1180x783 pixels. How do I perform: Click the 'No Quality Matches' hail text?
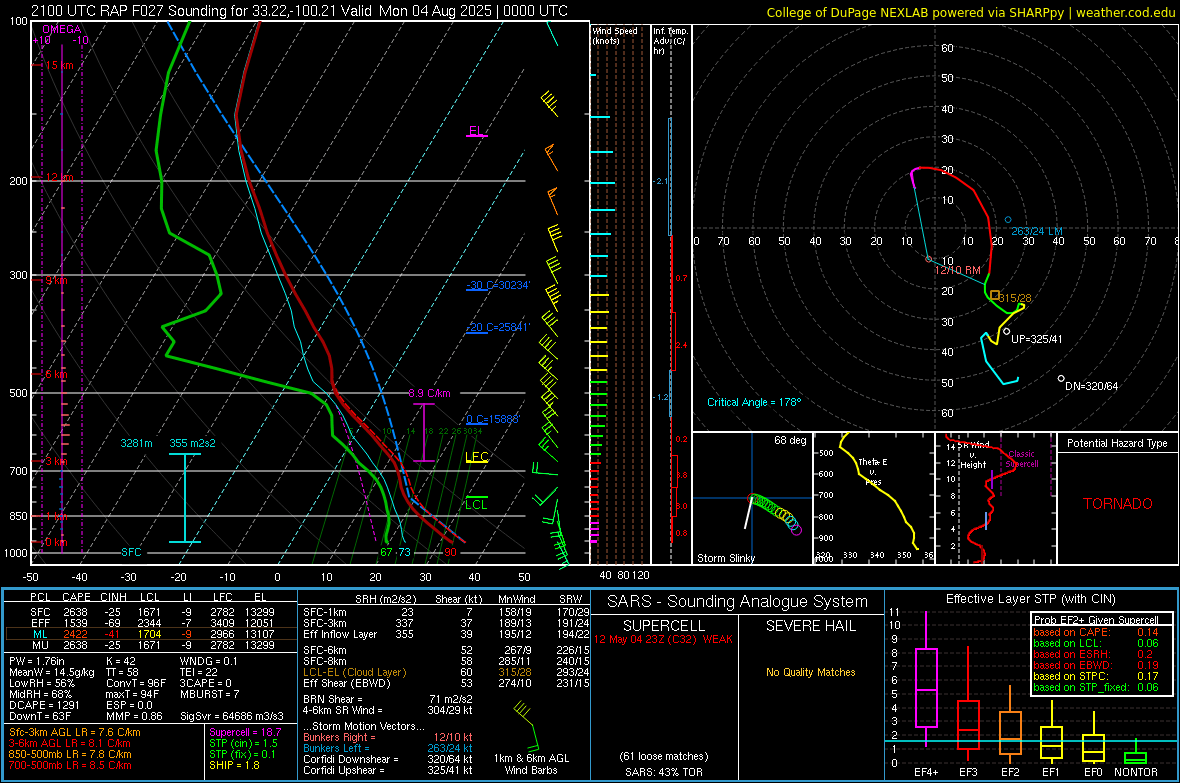810,672
